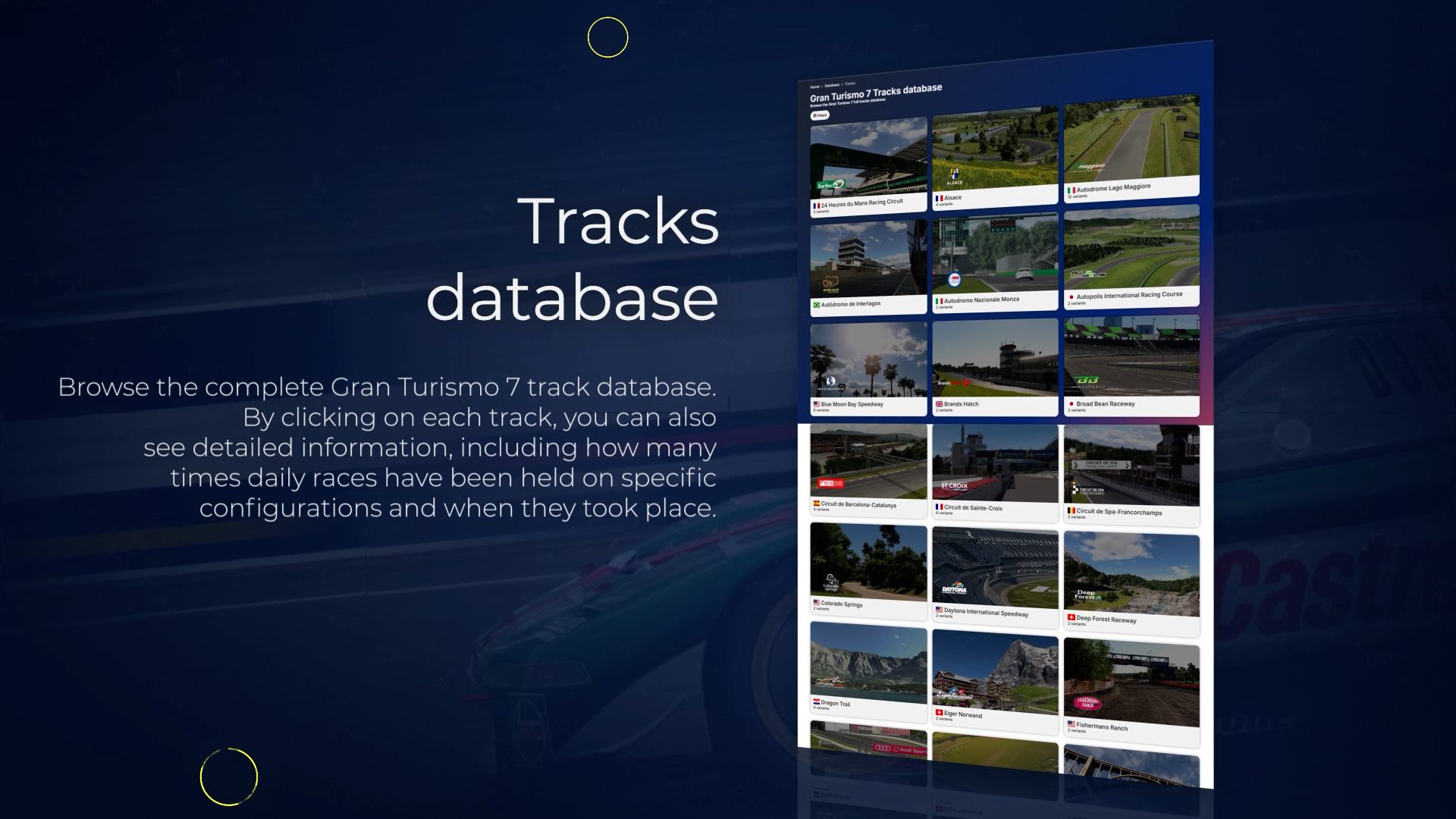Open Blue Moon Bay Speedway thumbnail

868,360
